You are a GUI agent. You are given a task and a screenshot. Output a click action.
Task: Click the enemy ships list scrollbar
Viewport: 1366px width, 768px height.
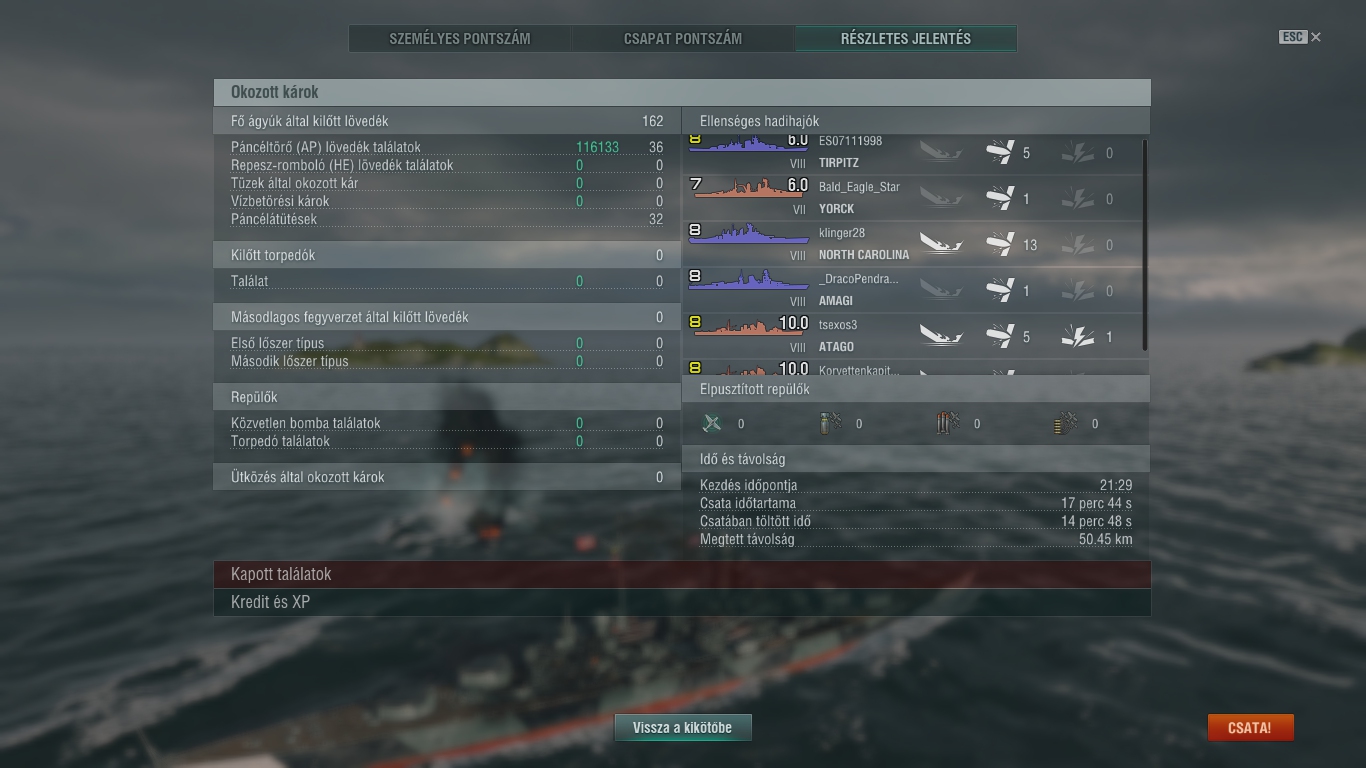click(1145, 245)
